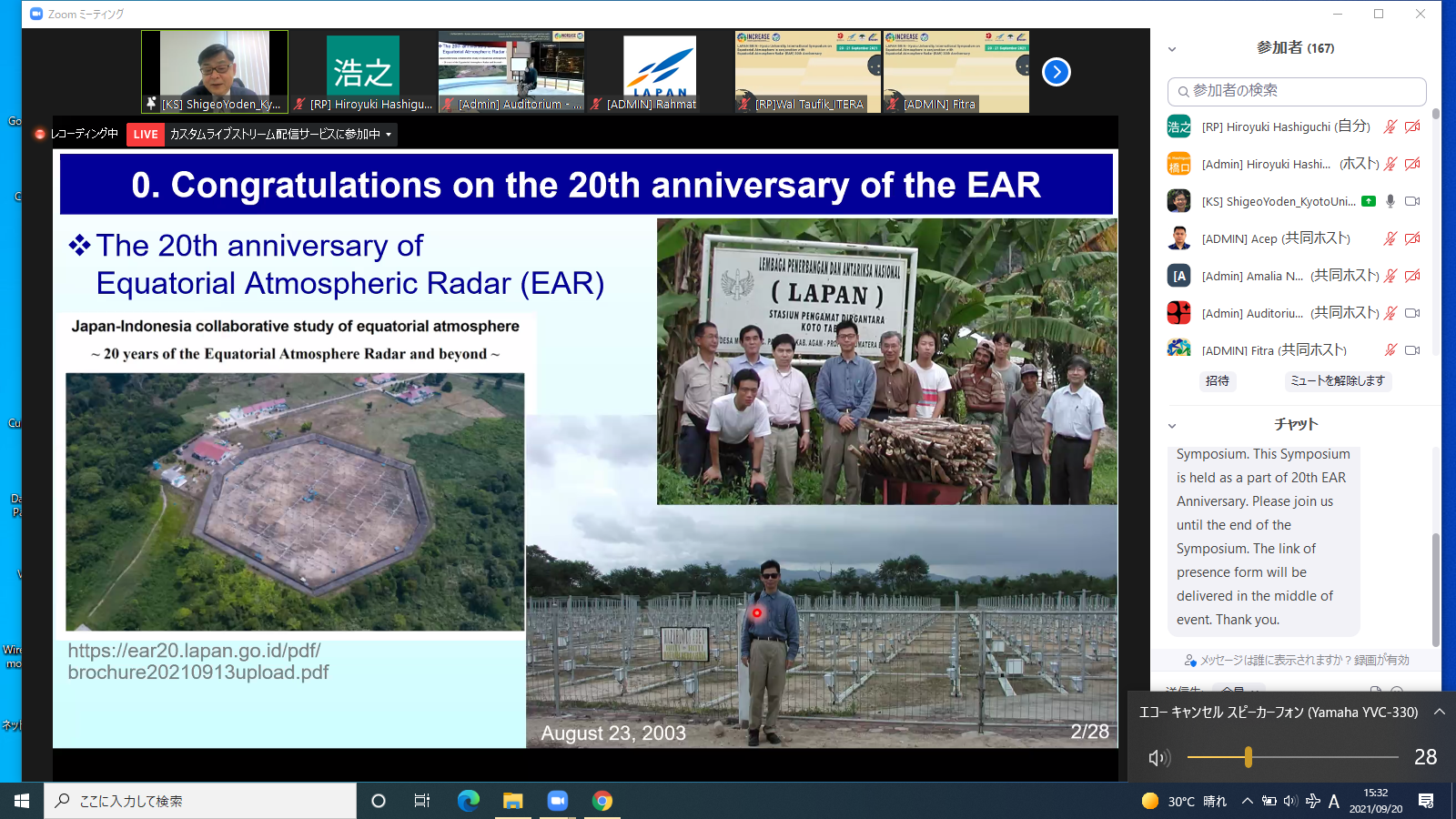Click muted mic icon for [ADMIN] Fitra
The width and height of the screenshot is (1456, 819).
[1390, 349]
